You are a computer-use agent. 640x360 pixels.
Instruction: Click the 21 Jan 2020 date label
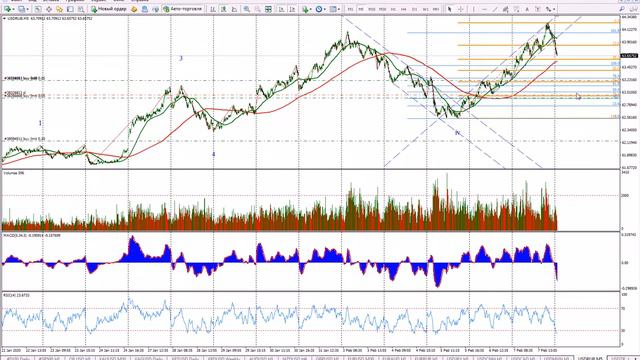pos(11,350)
